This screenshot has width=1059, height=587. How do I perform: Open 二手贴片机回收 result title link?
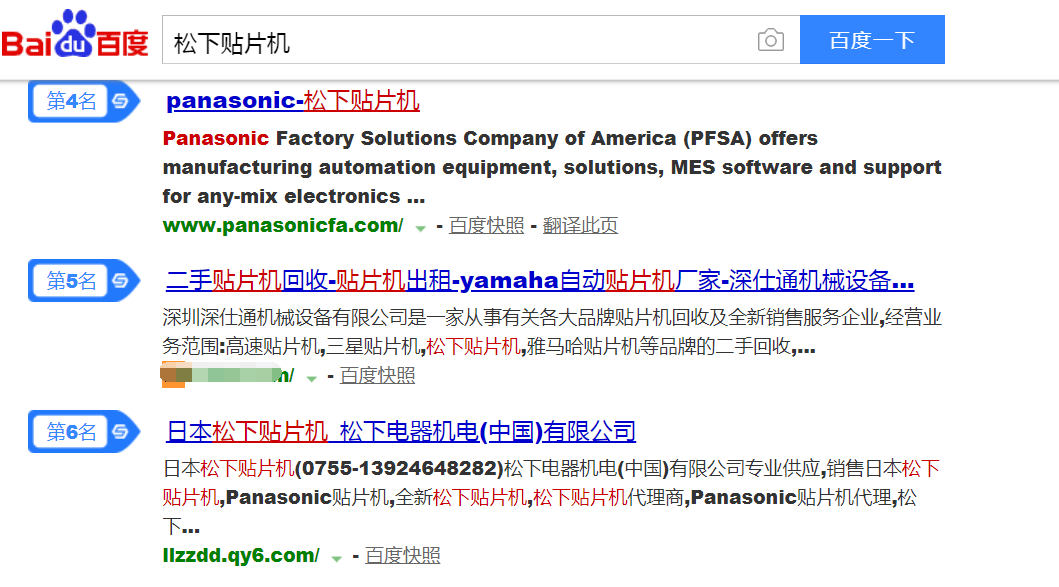click(x=540, y=280)
